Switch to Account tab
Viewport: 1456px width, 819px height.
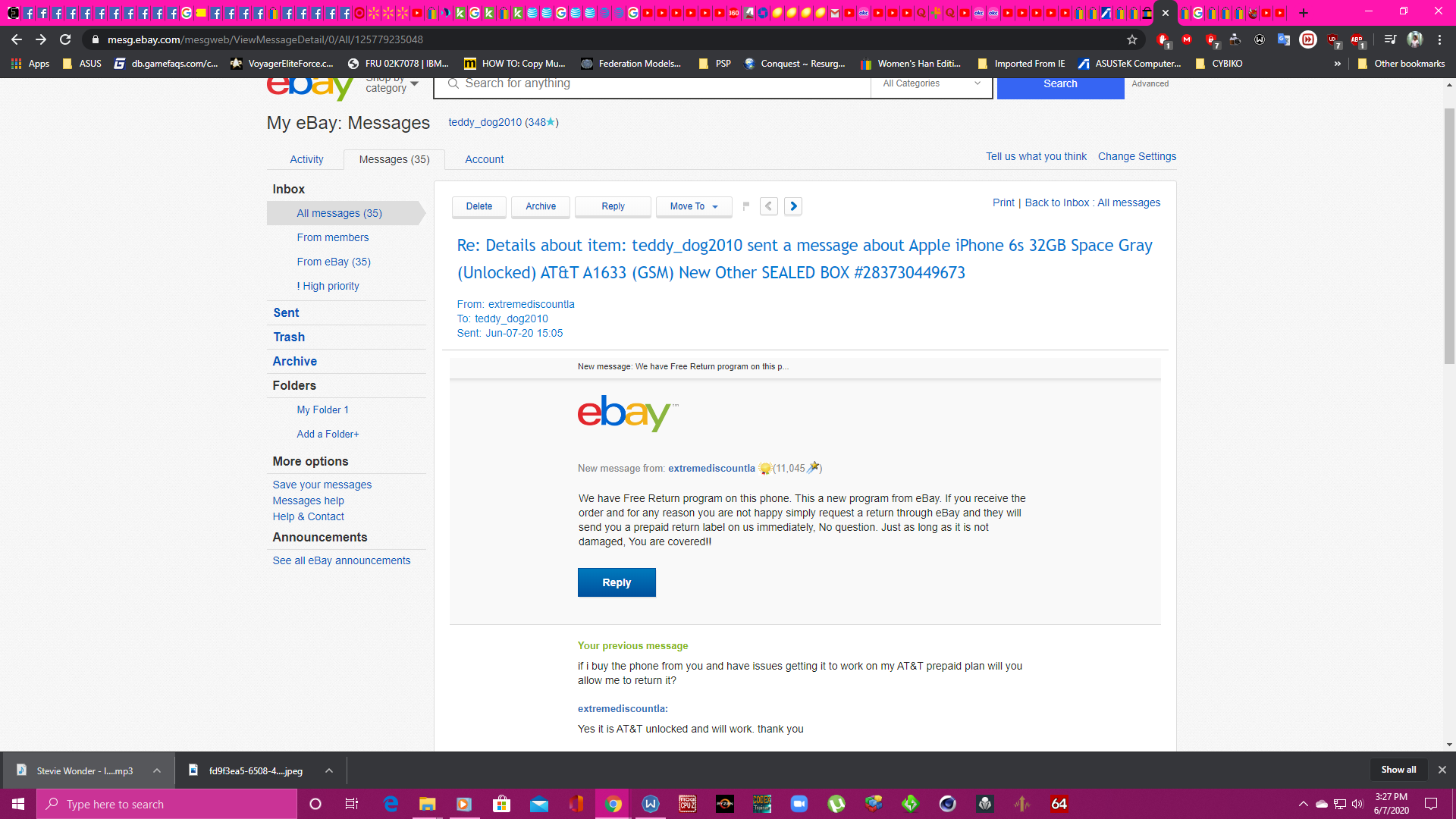point(484,159)
